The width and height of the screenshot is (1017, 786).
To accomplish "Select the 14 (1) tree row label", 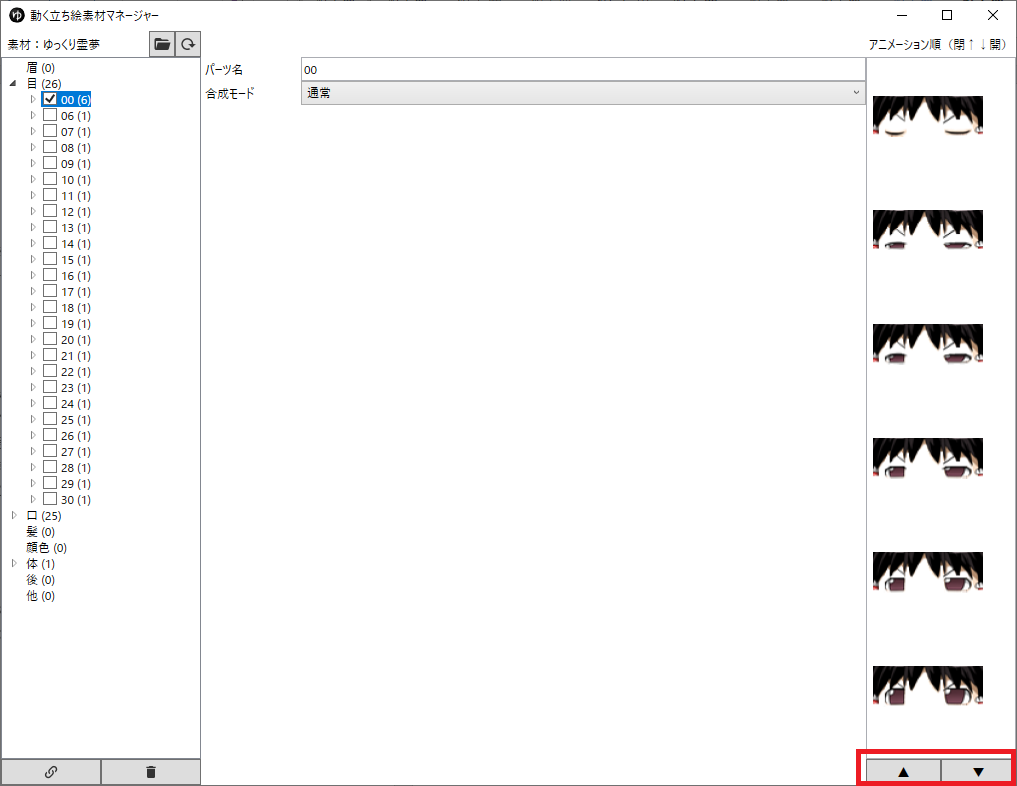I will coord(76,244).
